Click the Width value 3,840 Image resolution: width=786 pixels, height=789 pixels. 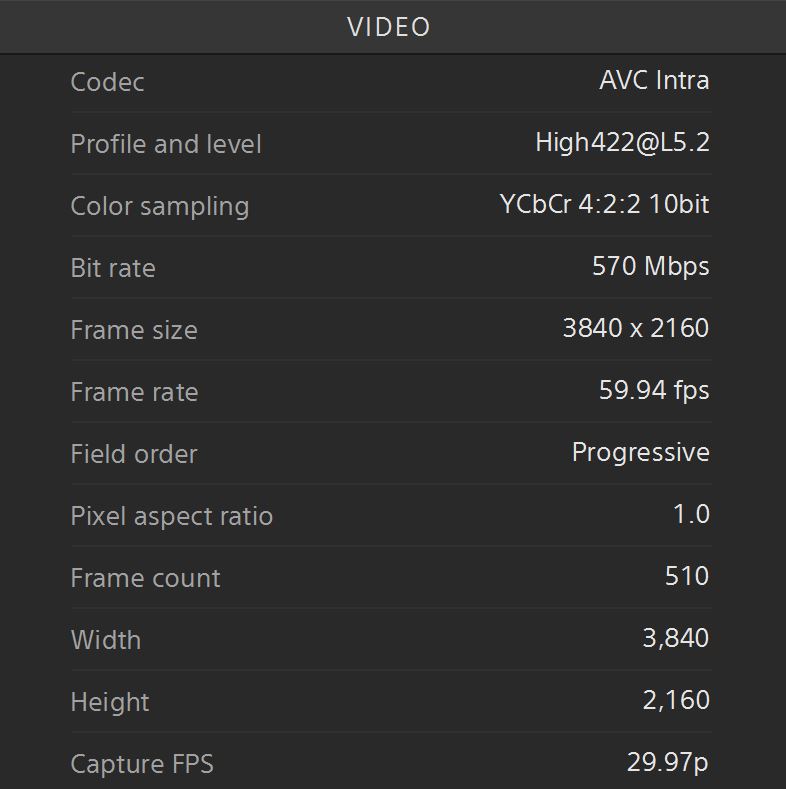(676, 638)
